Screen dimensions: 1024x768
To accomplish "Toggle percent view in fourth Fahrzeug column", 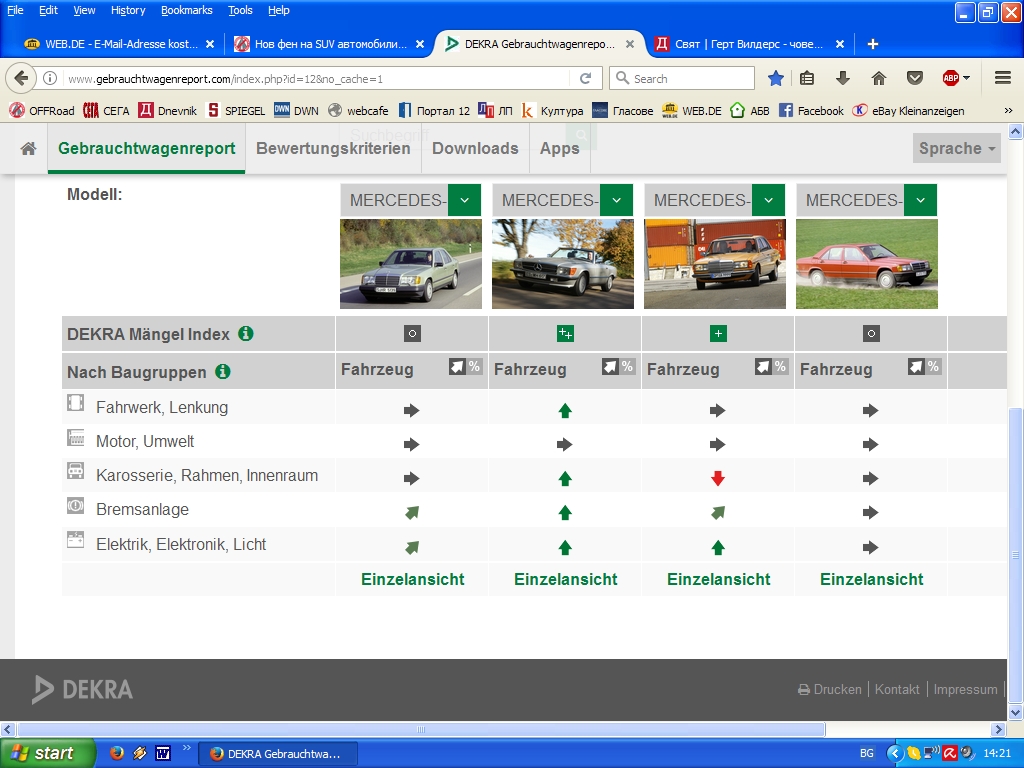I will click(x=933, y=367).
